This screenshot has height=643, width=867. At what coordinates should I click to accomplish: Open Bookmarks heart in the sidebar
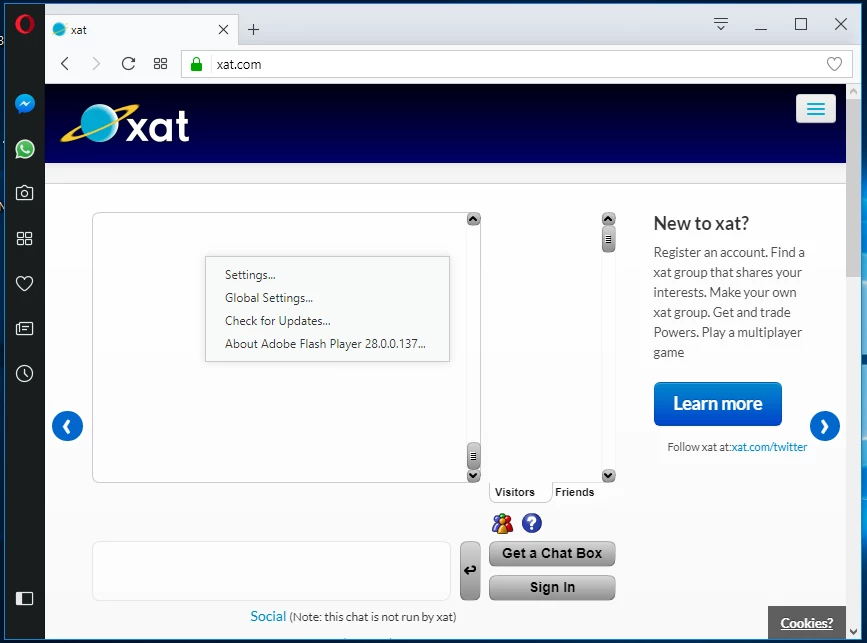tap(24, 284)
